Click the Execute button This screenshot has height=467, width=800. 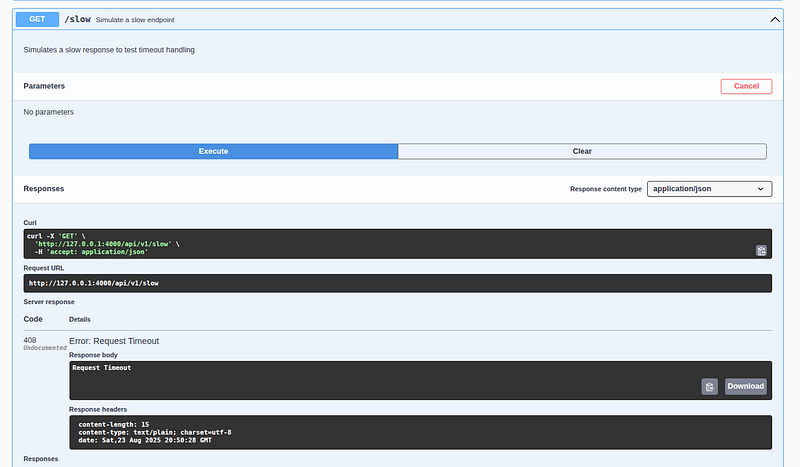213,151
